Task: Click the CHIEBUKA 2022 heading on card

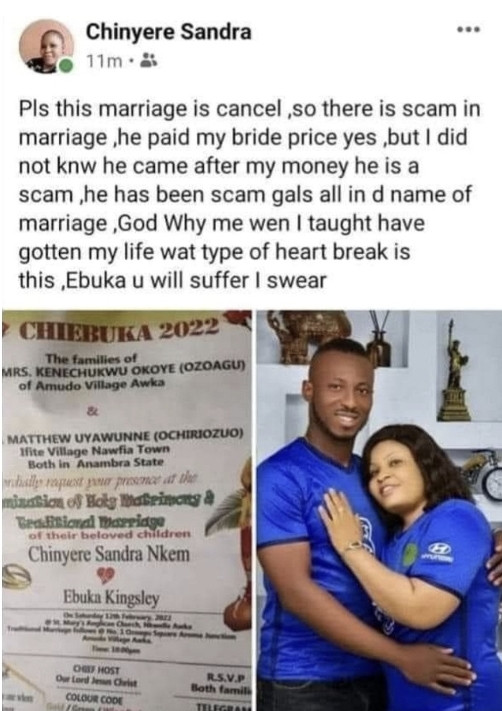Action: [119, 329]
